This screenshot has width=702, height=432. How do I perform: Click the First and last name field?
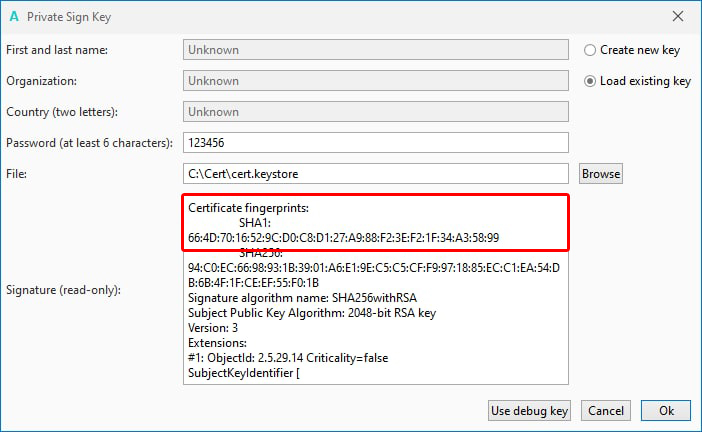pos(376,50)
